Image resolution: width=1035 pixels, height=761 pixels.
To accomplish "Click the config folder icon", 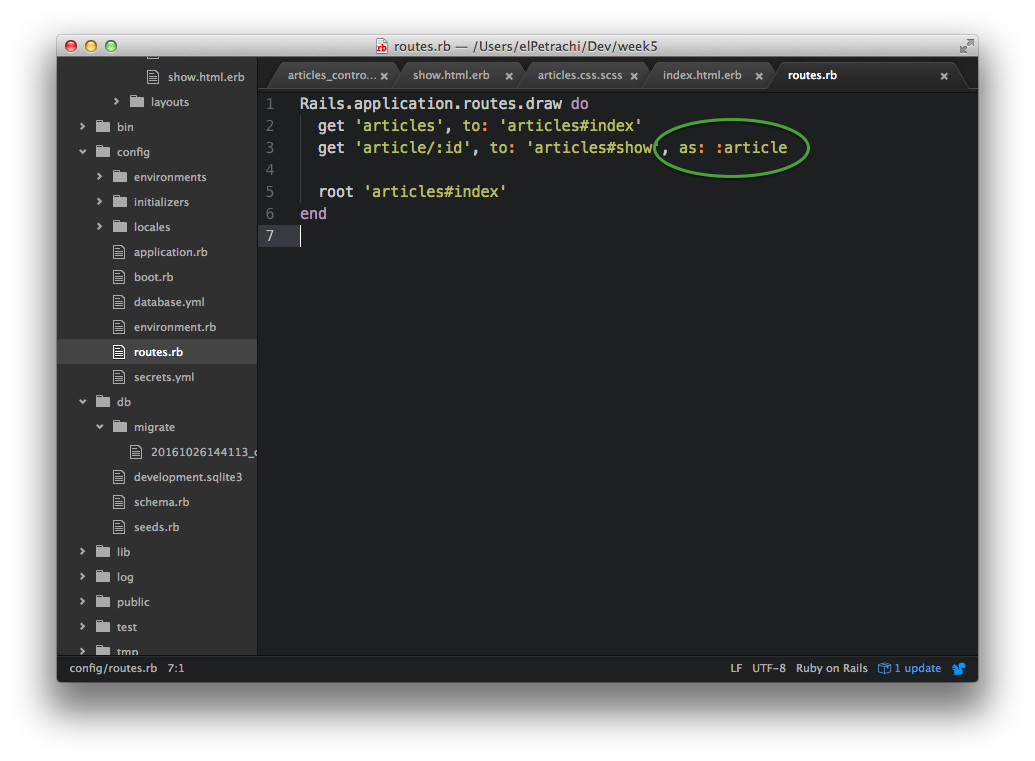I will coord(103,151).
